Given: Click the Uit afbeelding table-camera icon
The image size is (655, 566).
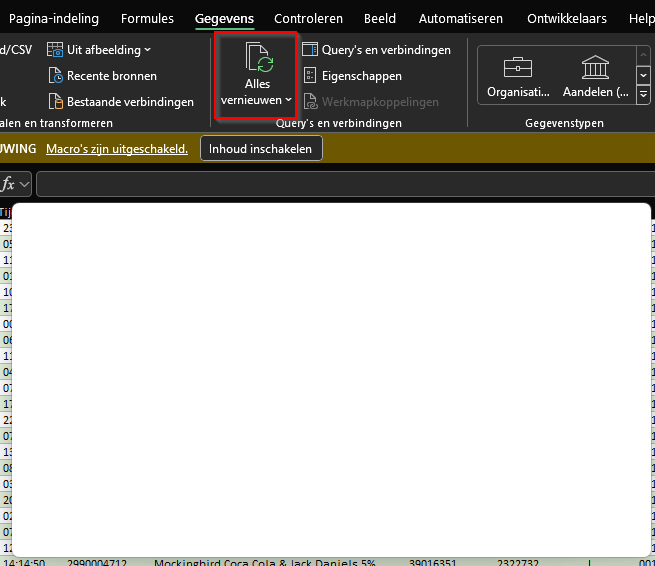Looking at the screenshot, I should click(55, 50).
